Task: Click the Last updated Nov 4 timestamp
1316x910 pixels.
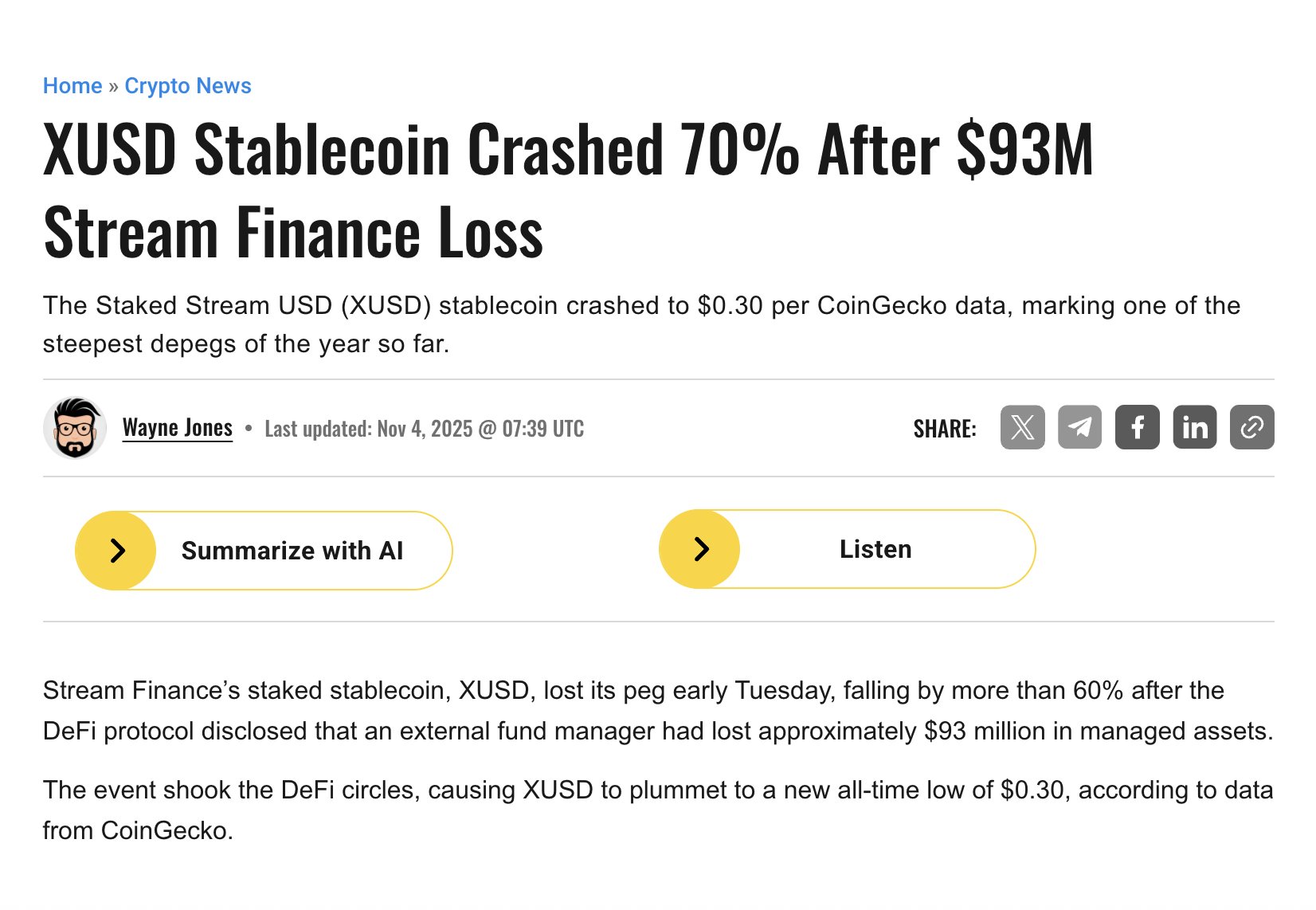Action: [424, 429]
